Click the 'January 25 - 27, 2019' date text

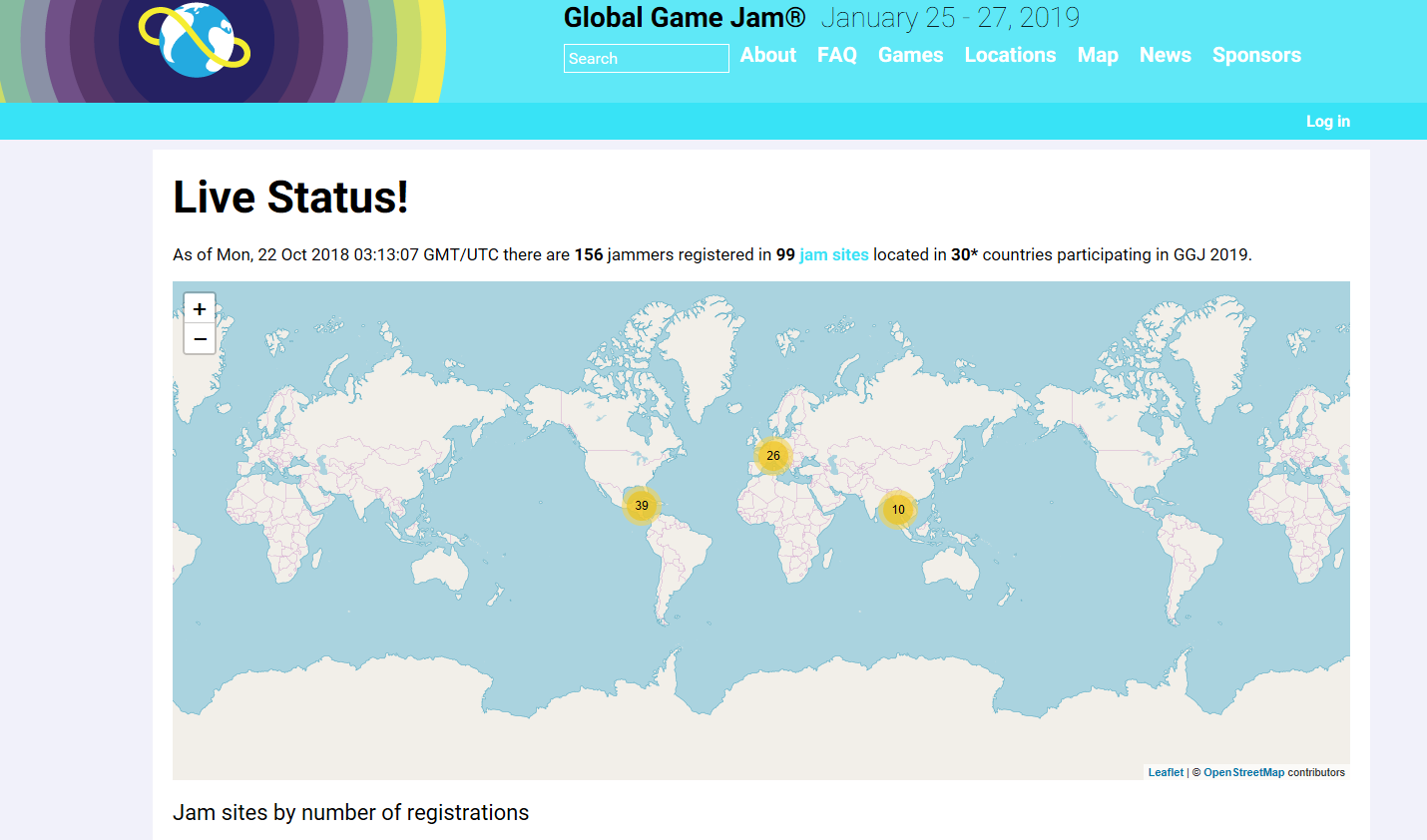(x=950, y=18)
